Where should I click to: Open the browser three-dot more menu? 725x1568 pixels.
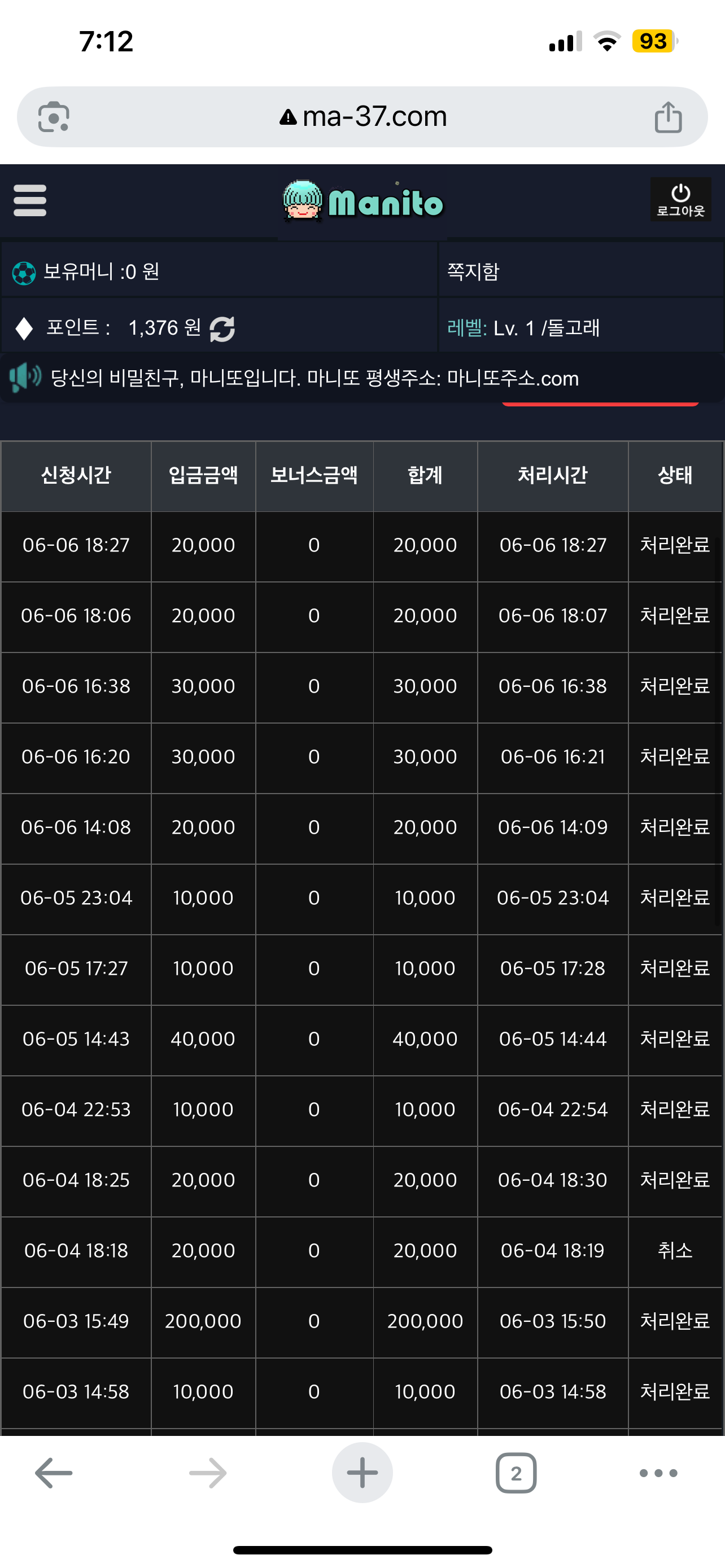tap(658, 1473)
